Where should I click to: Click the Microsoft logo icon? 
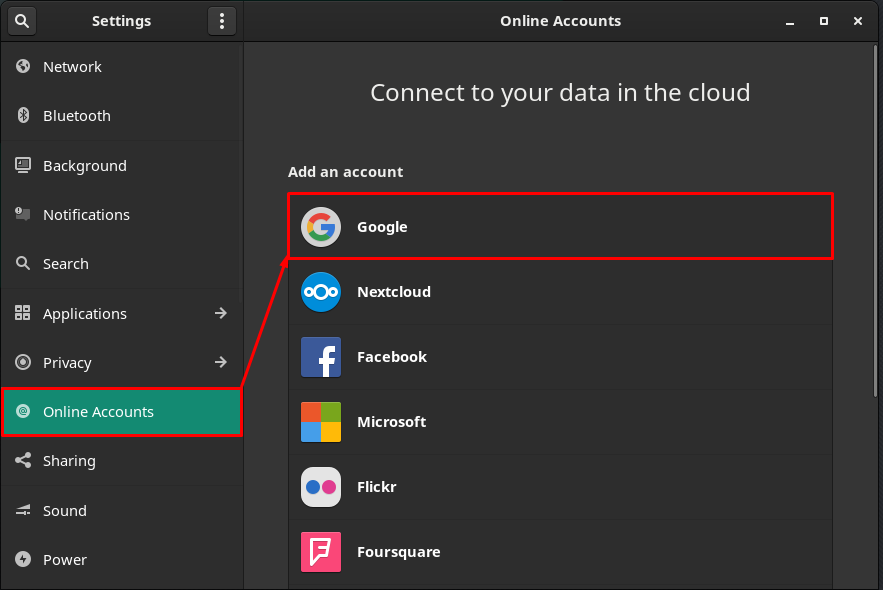[x=321, y=422]
